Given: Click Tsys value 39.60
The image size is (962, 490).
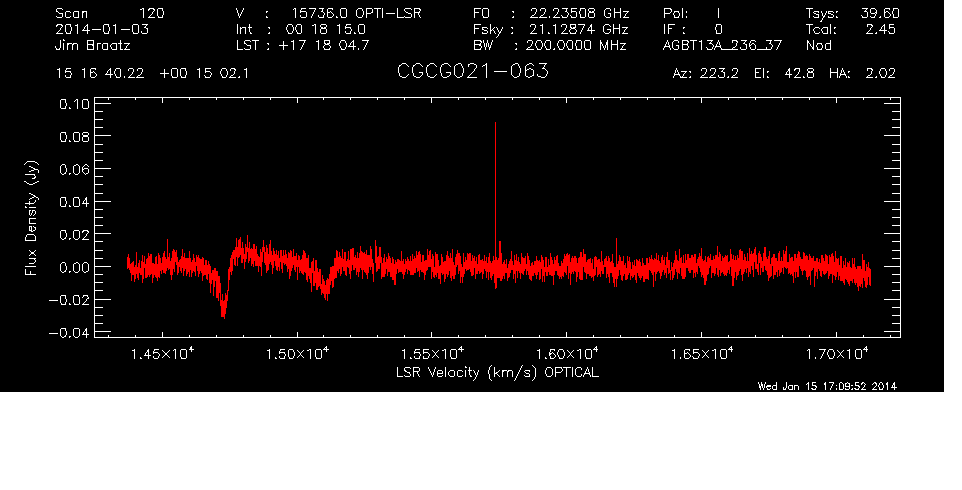Looking at the screenshot, I should point(880,13).
